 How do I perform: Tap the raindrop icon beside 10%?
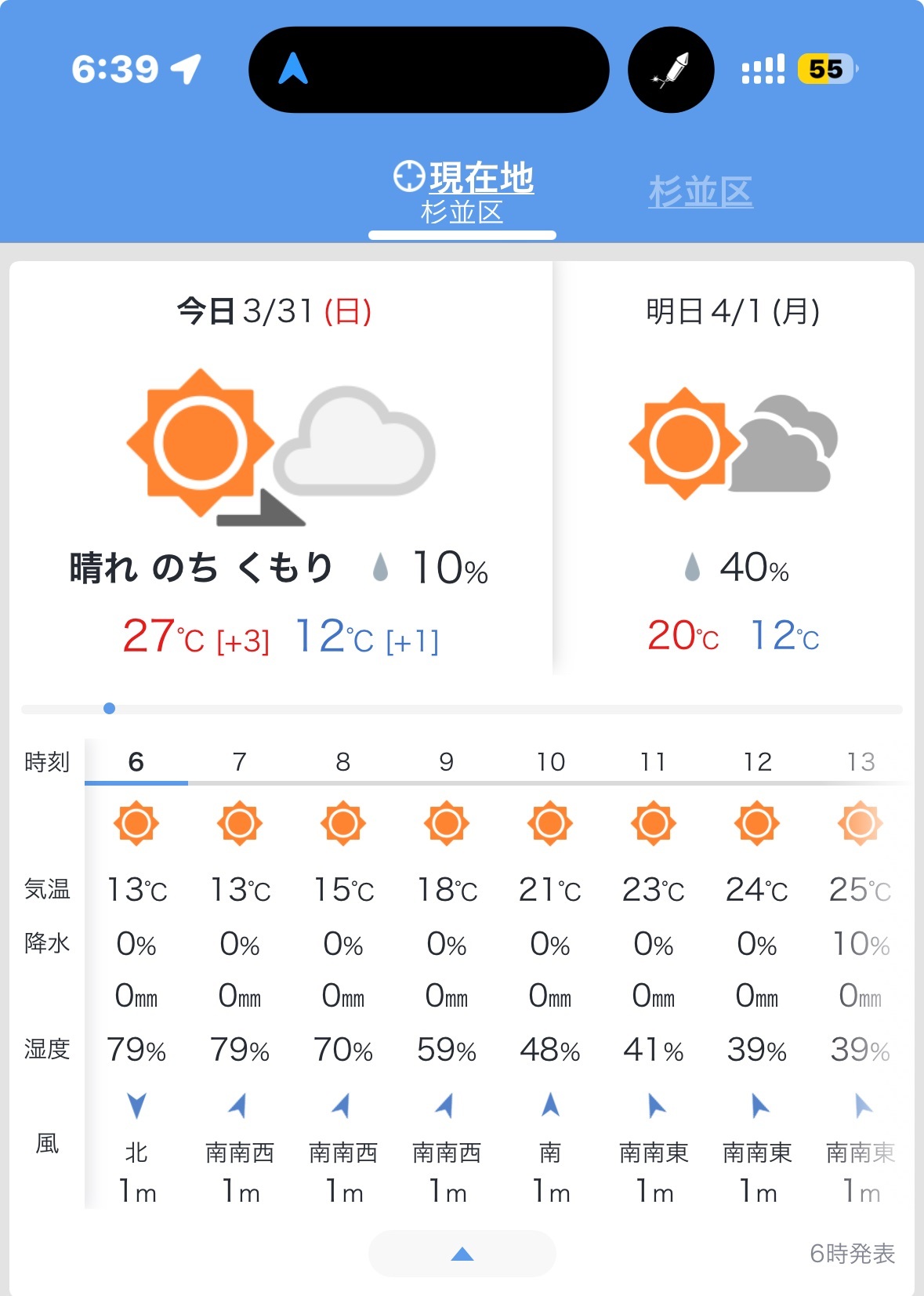381,567
